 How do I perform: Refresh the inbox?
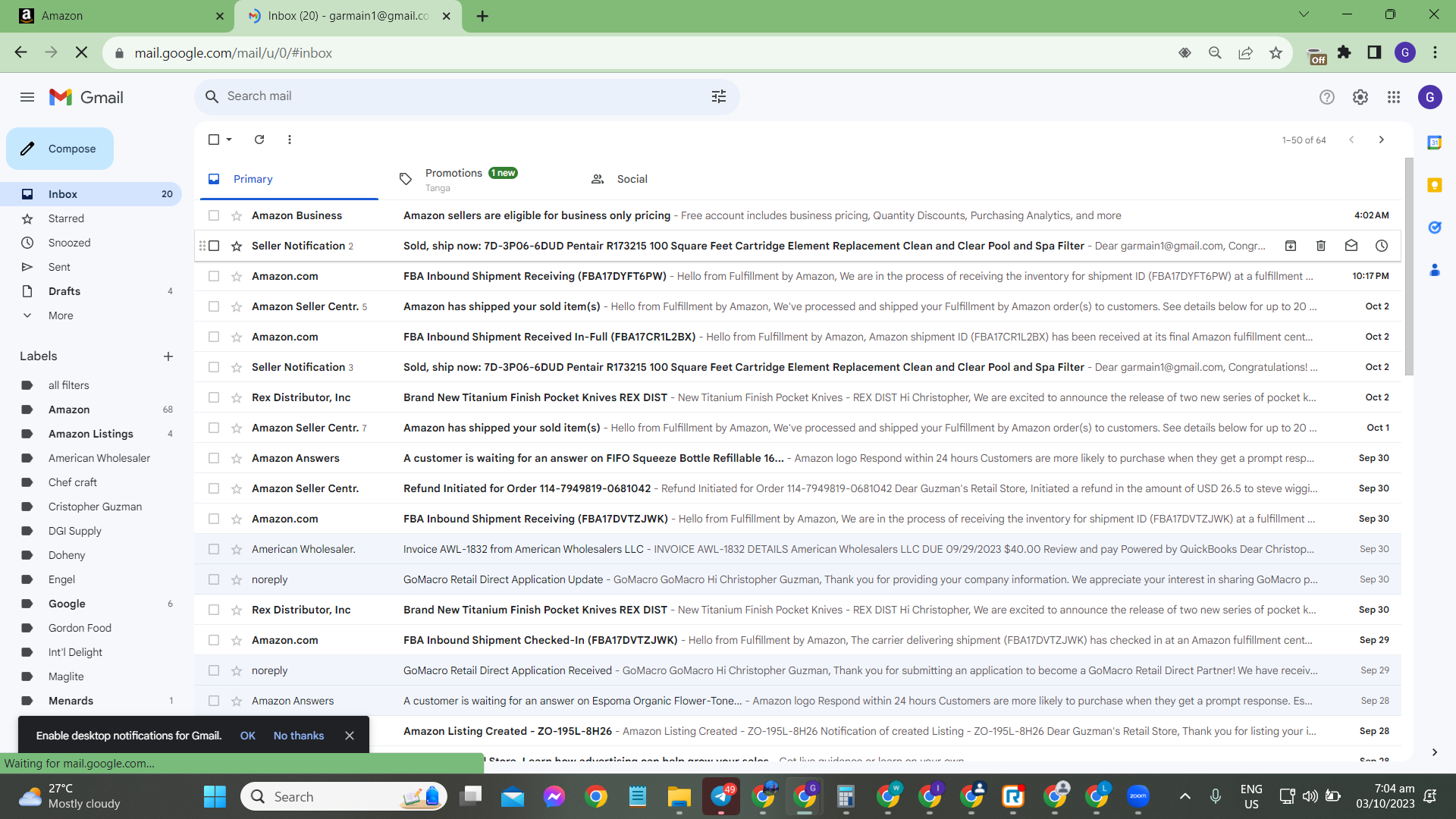tap(259, 140)
